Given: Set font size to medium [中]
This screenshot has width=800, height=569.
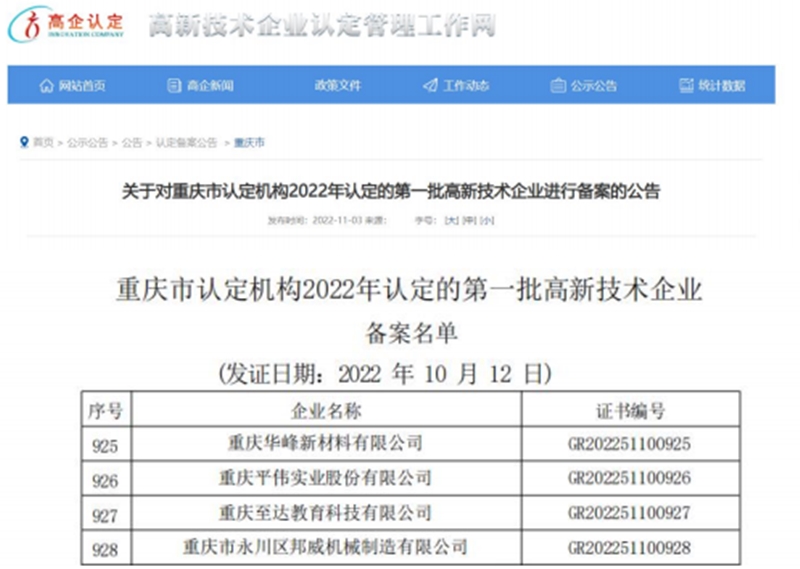Looking at the screenshot, I should [x=468, y=220].
